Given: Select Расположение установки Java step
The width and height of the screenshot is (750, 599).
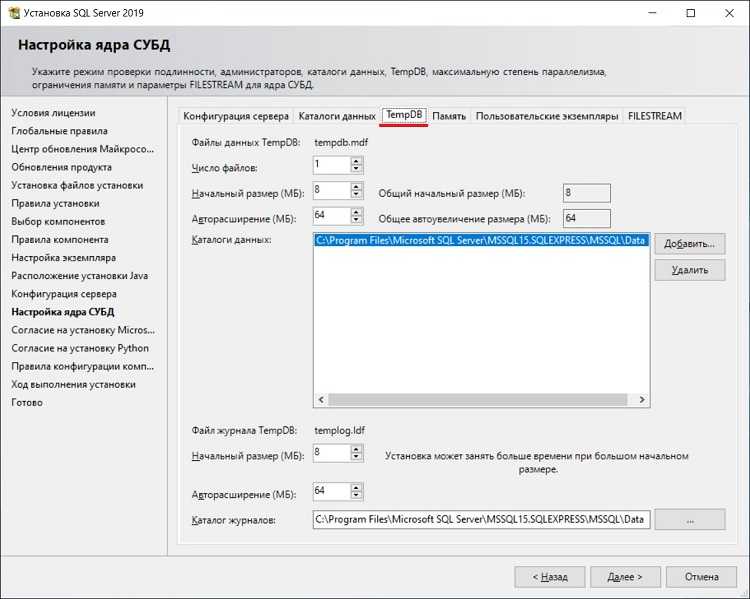Looking at the screenshot, I should (x=79, y=276).
